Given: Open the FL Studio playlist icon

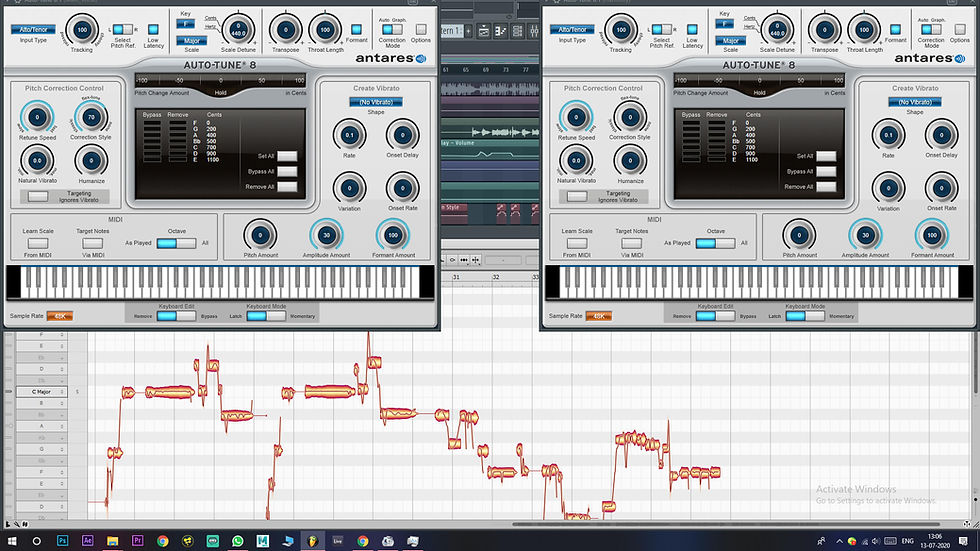Looking at the screenshot, I should coord(484,31).
